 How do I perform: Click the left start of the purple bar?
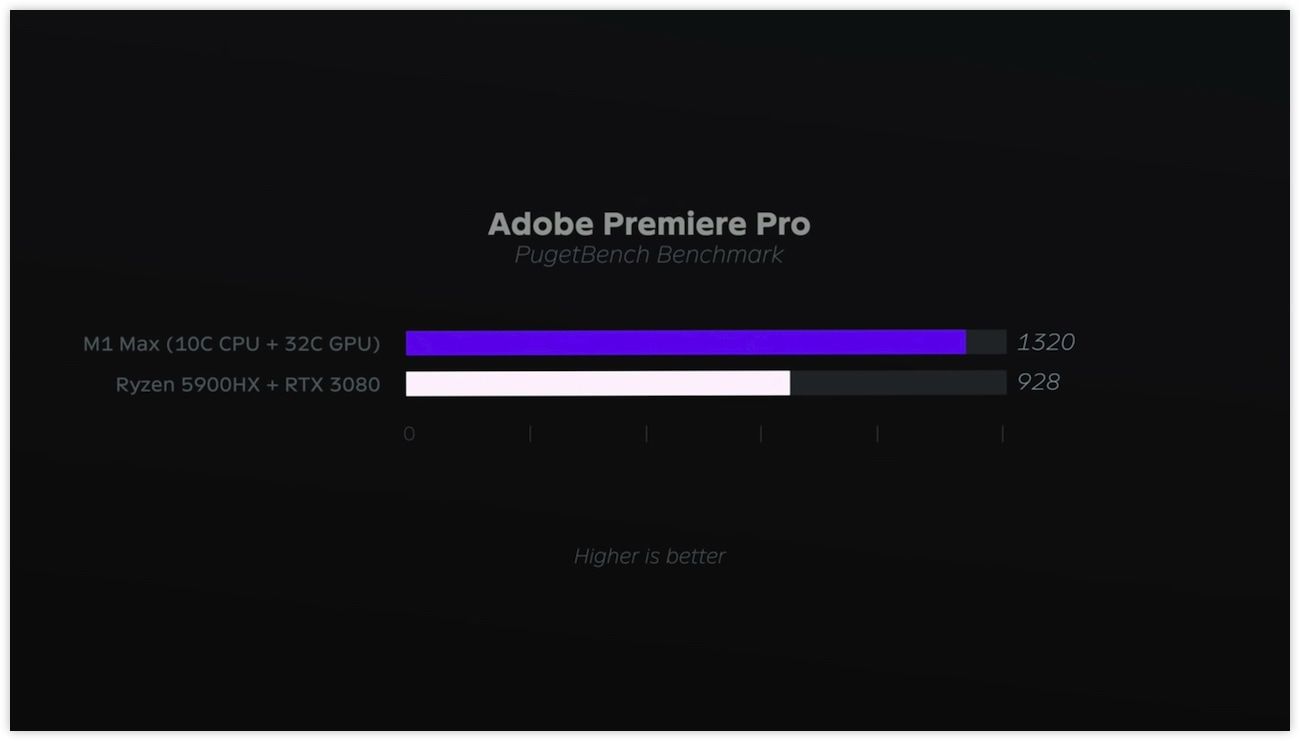(410, 342)
